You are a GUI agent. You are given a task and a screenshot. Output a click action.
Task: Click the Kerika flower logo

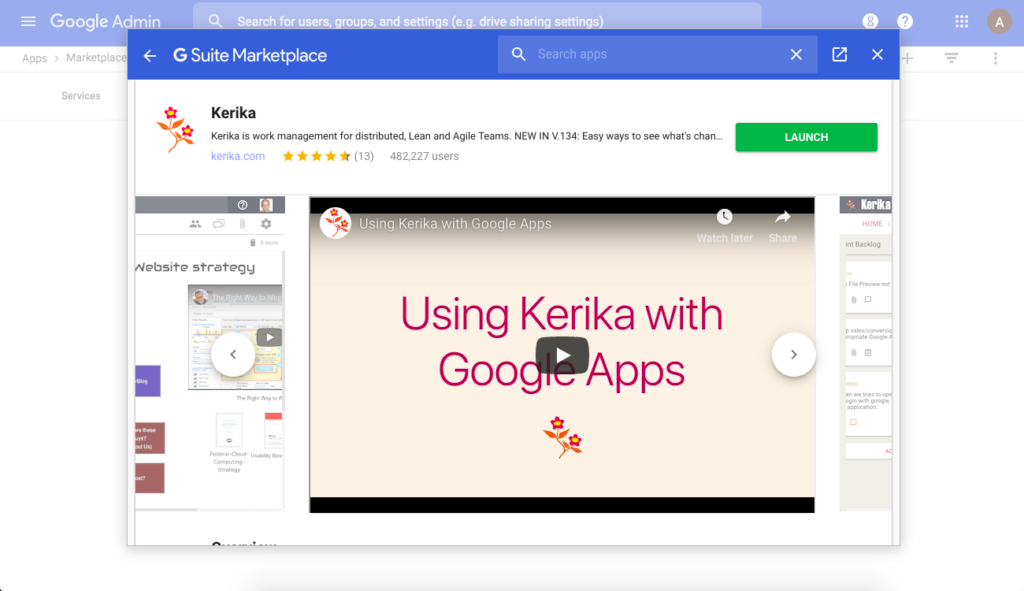click(175, 129)
